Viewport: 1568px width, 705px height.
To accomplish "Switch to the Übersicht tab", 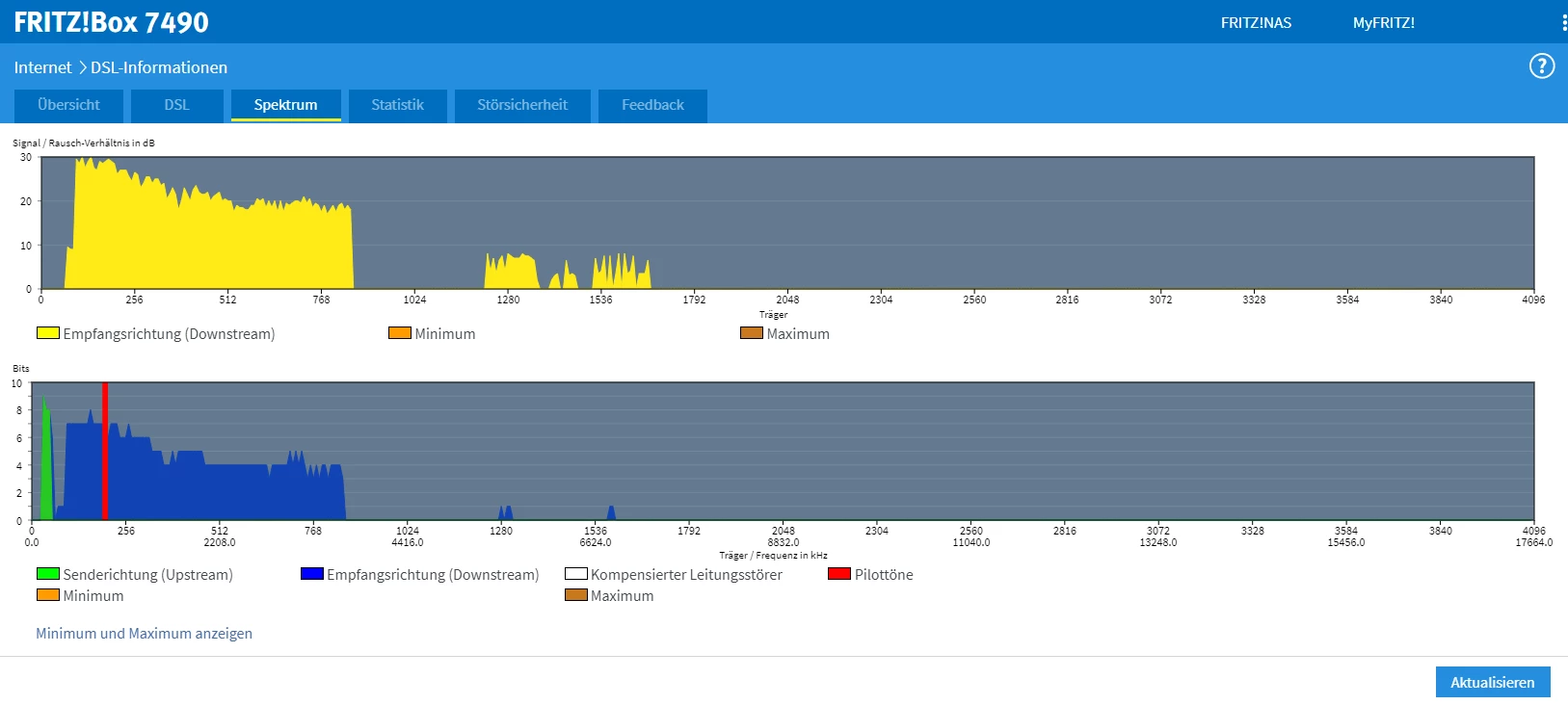I will (x=68, y=105).
